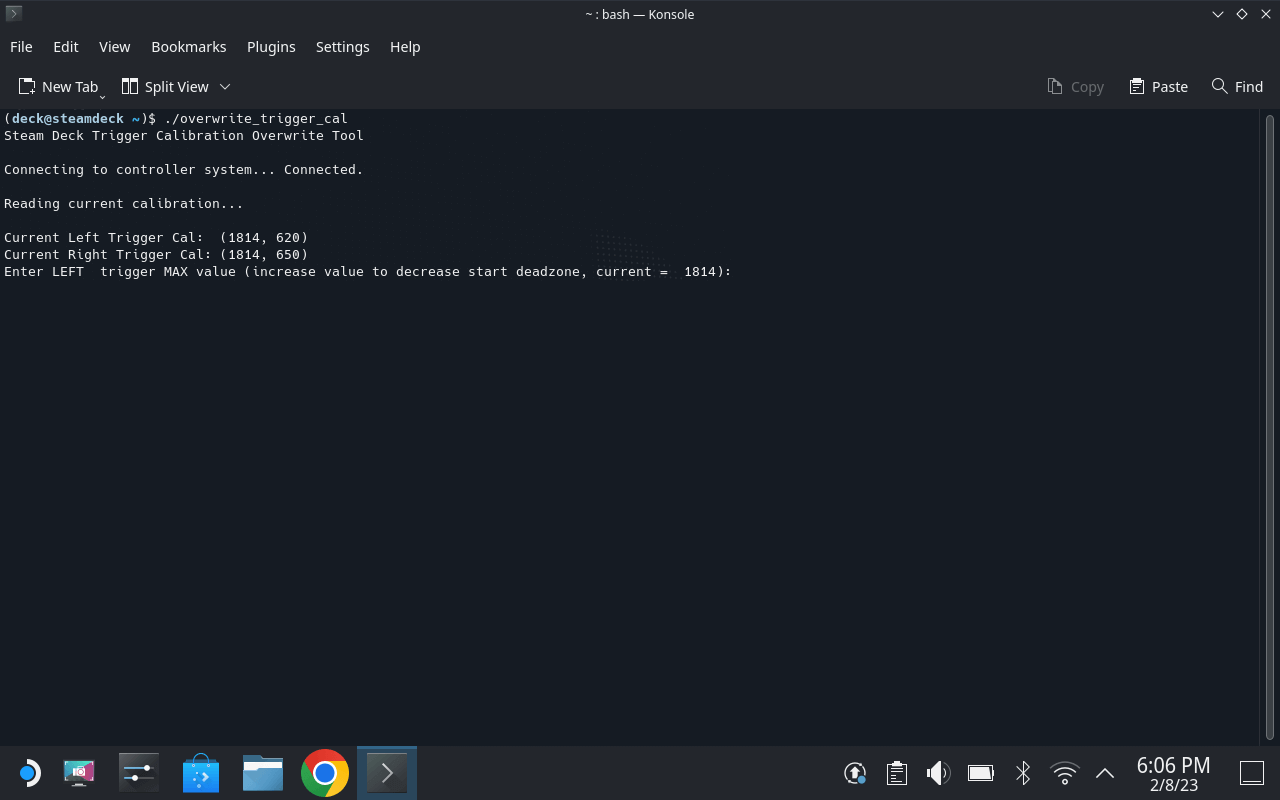1280x800 pixels.
Task: Click the Find toolbar button
Action: point(1237,87)
